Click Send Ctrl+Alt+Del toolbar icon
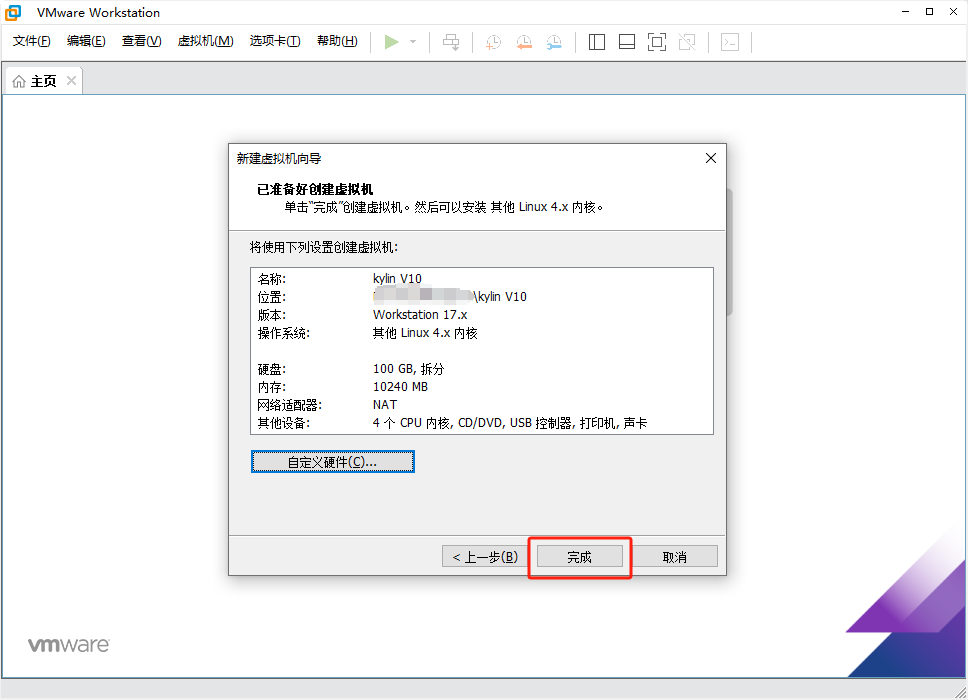The width and height of the screenshot is (968, 700). [451, 42]
